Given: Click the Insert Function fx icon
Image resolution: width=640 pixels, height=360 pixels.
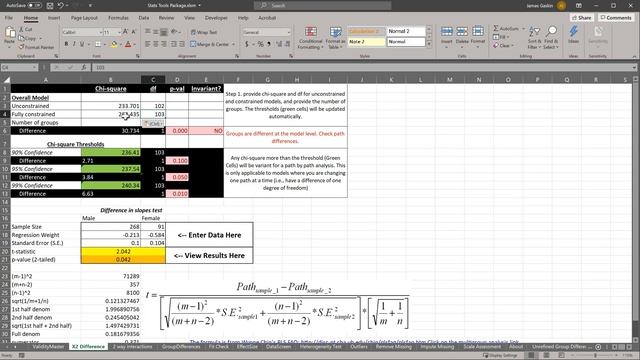Looking at the screenshot, I should pos(83,67).
